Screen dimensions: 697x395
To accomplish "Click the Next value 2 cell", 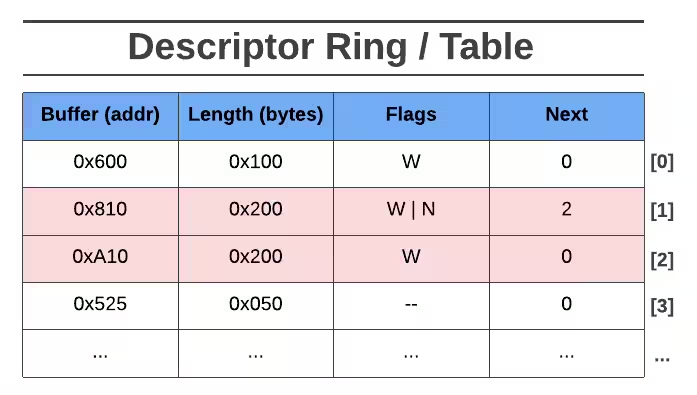I will tap(567, 211).
